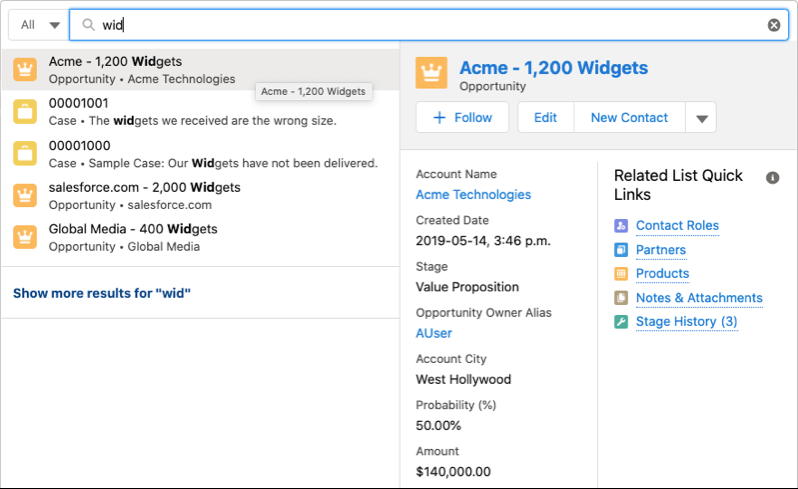The width and height of the screenshot is (798, 489).
Task: Click the Stage History wrench icon
Action: coord(621,322)
